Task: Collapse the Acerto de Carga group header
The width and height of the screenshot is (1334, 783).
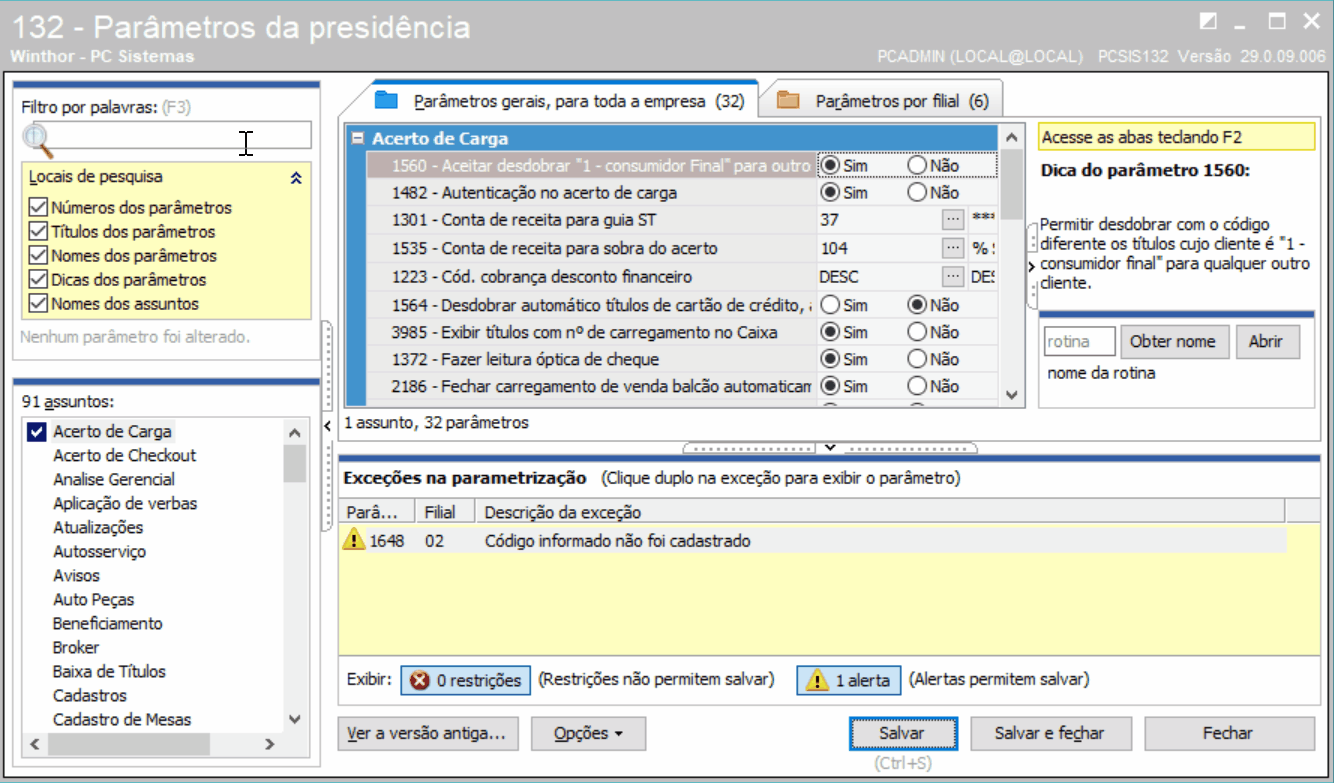Action: [x=357, y=139]
